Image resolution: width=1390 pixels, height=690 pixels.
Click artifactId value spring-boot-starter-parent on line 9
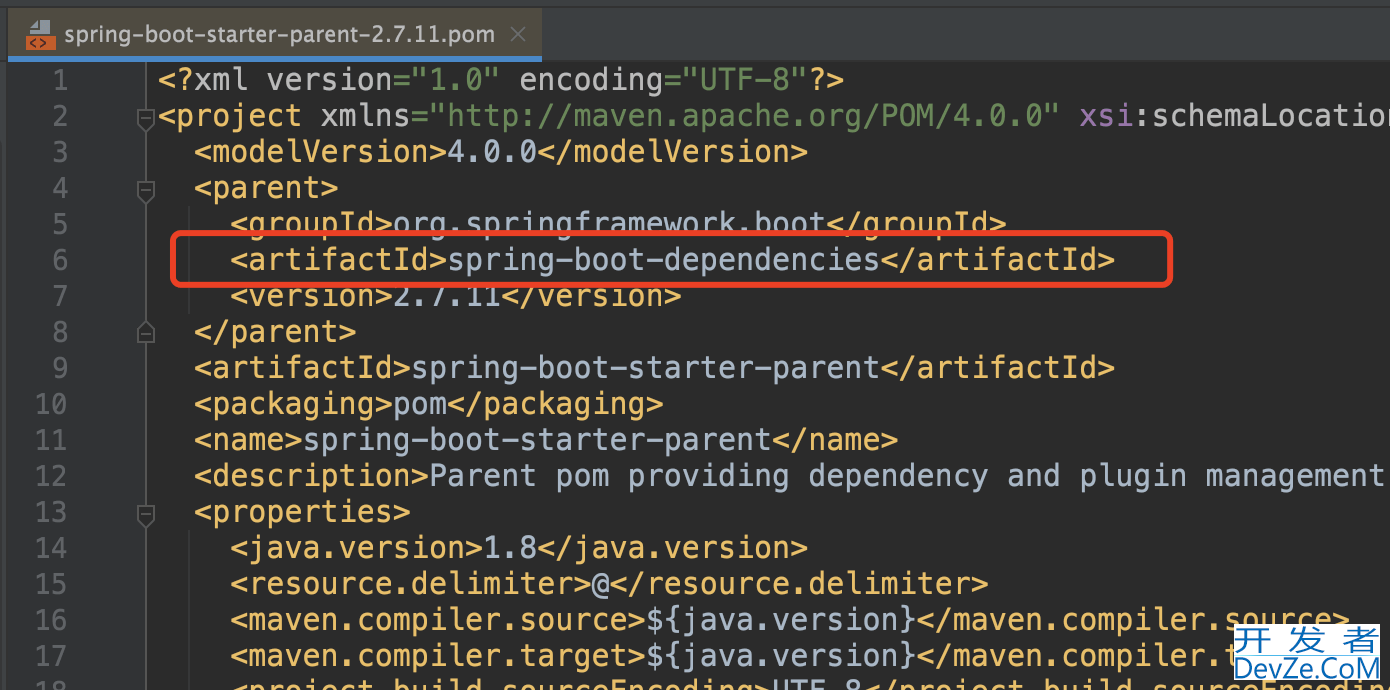click(645, 368)
